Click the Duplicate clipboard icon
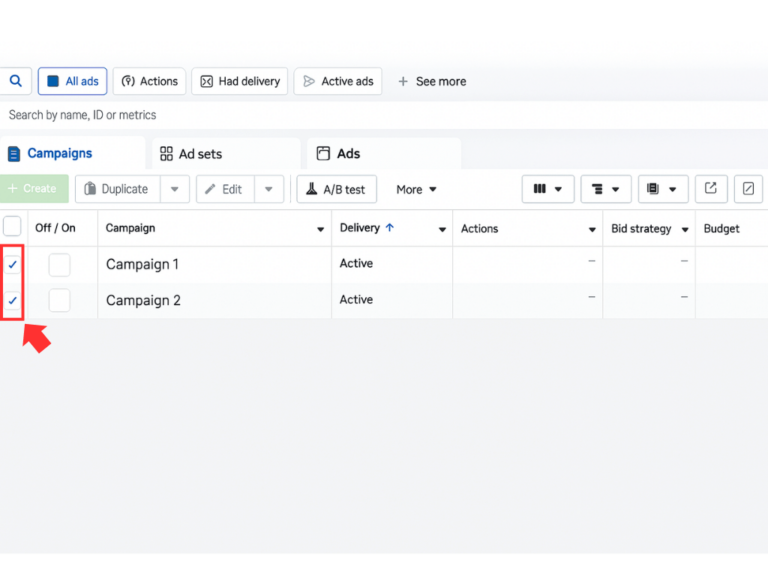Screen dimensions: 768x576 [x=90, y=189]
